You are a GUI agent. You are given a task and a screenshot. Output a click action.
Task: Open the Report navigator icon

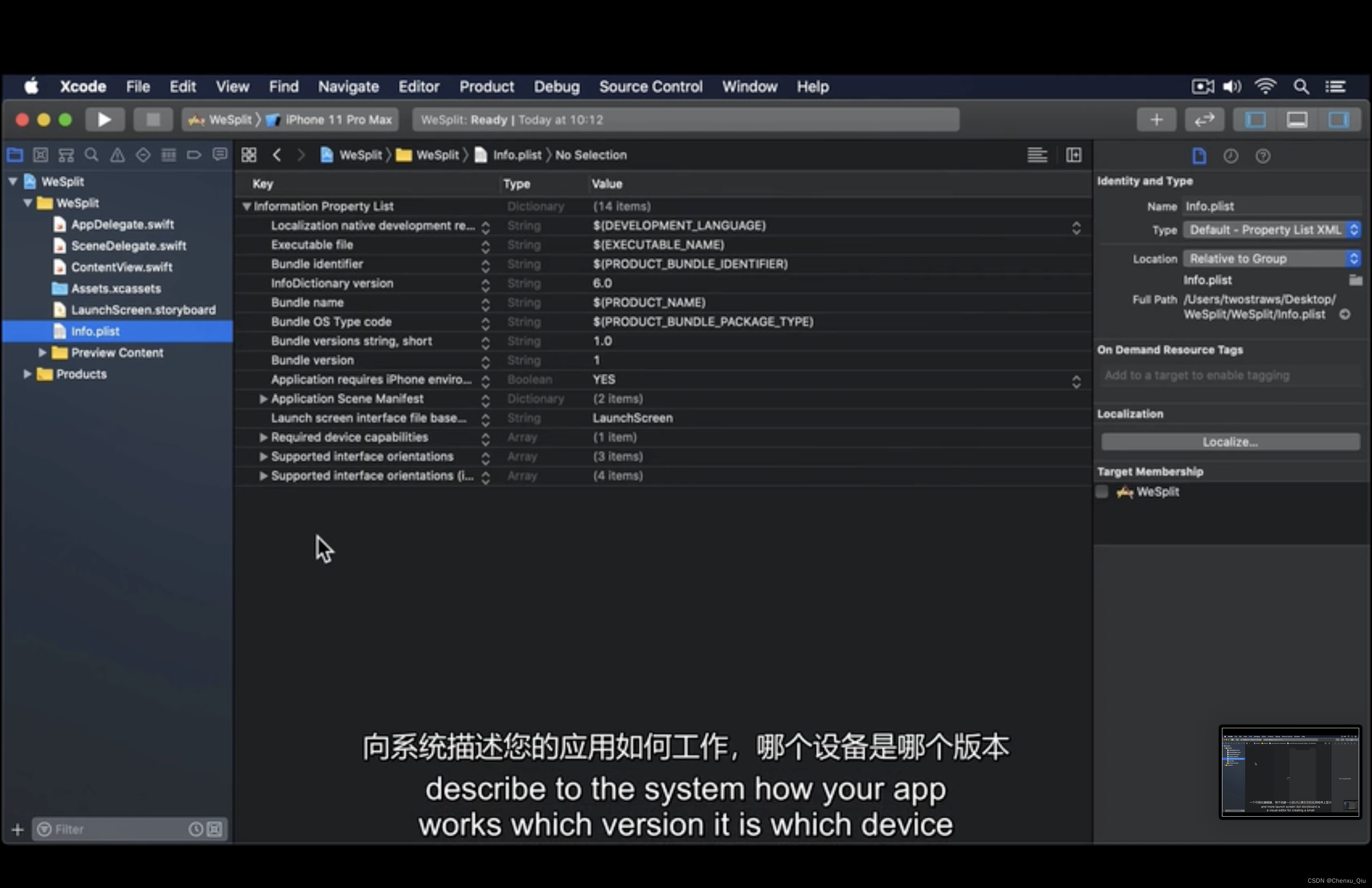coord(219,154)
